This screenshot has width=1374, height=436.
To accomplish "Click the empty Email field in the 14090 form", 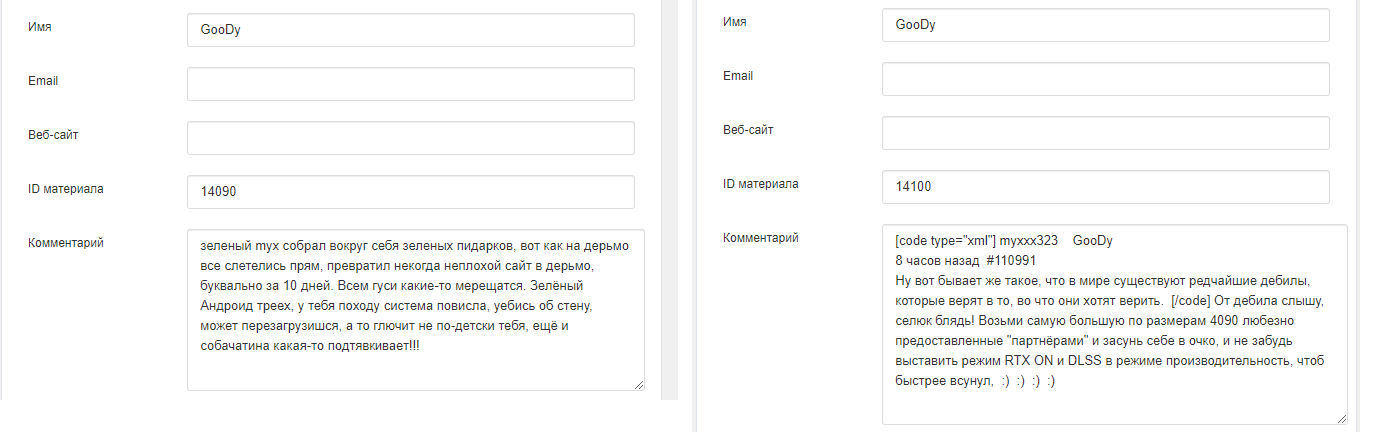I will 410,84.
